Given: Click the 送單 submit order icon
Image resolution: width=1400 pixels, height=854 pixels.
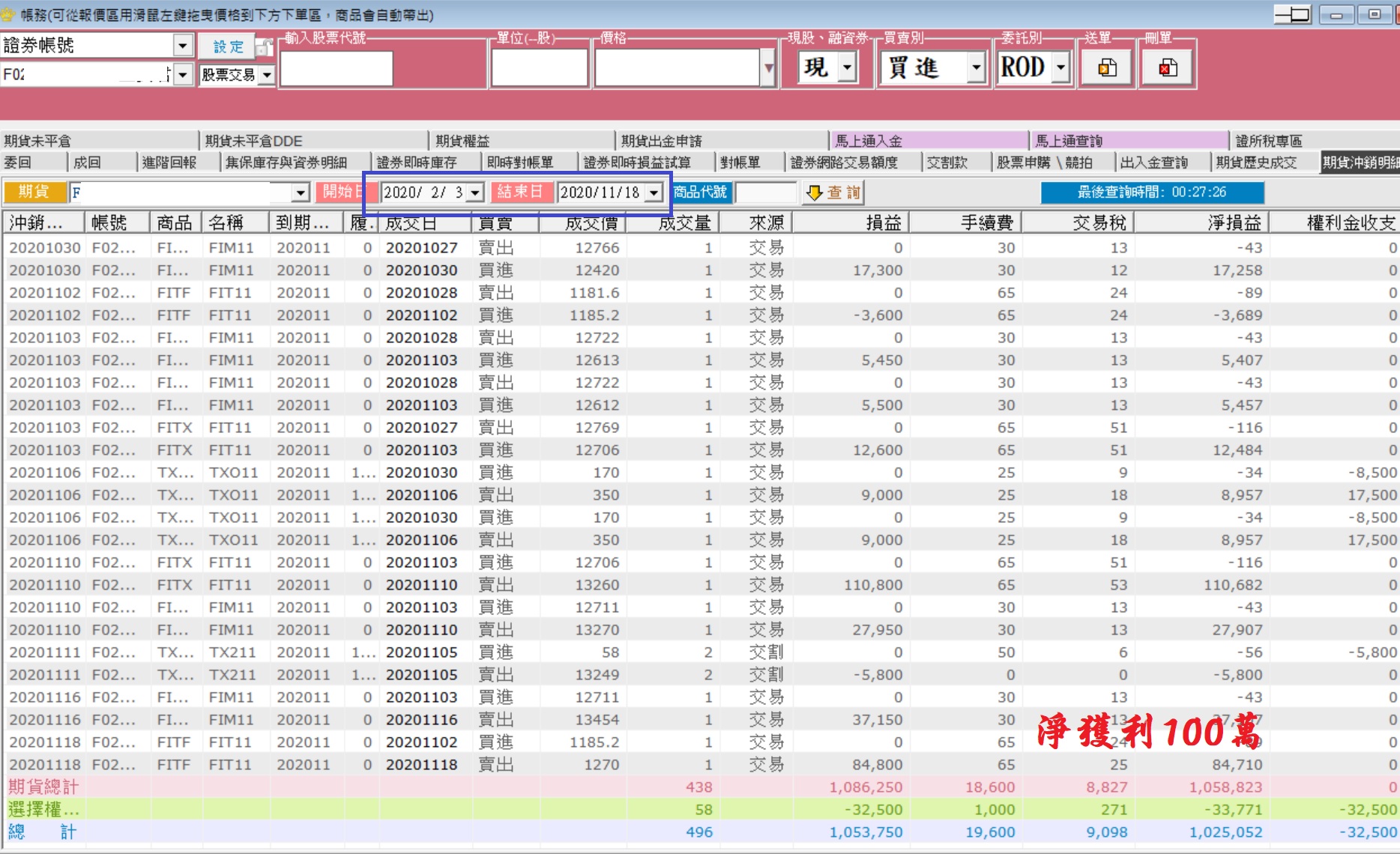Looking at the screenshot, I should click(1106, 68).
